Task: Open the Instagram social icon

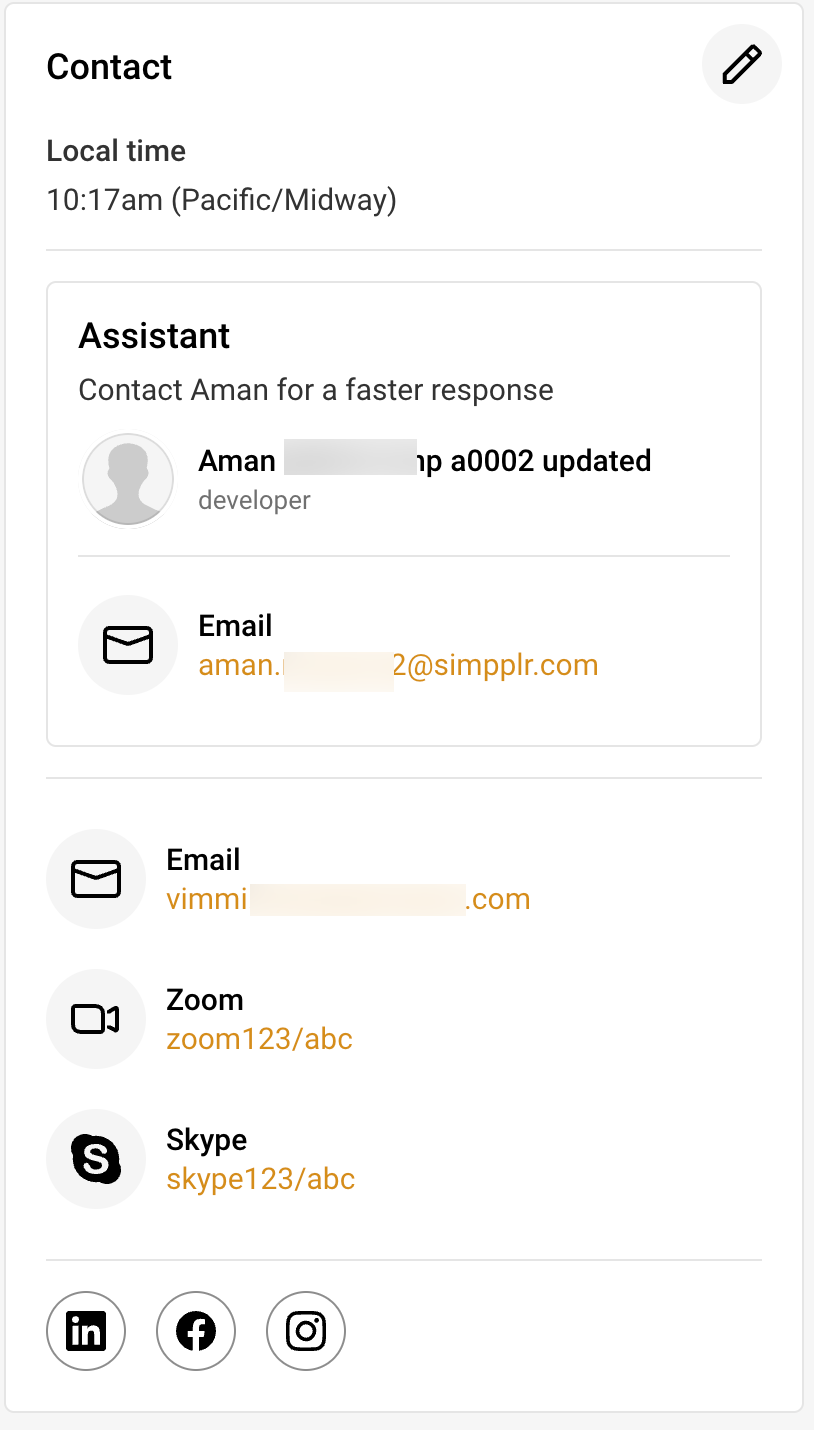Action: click(x=305, y=1330)
